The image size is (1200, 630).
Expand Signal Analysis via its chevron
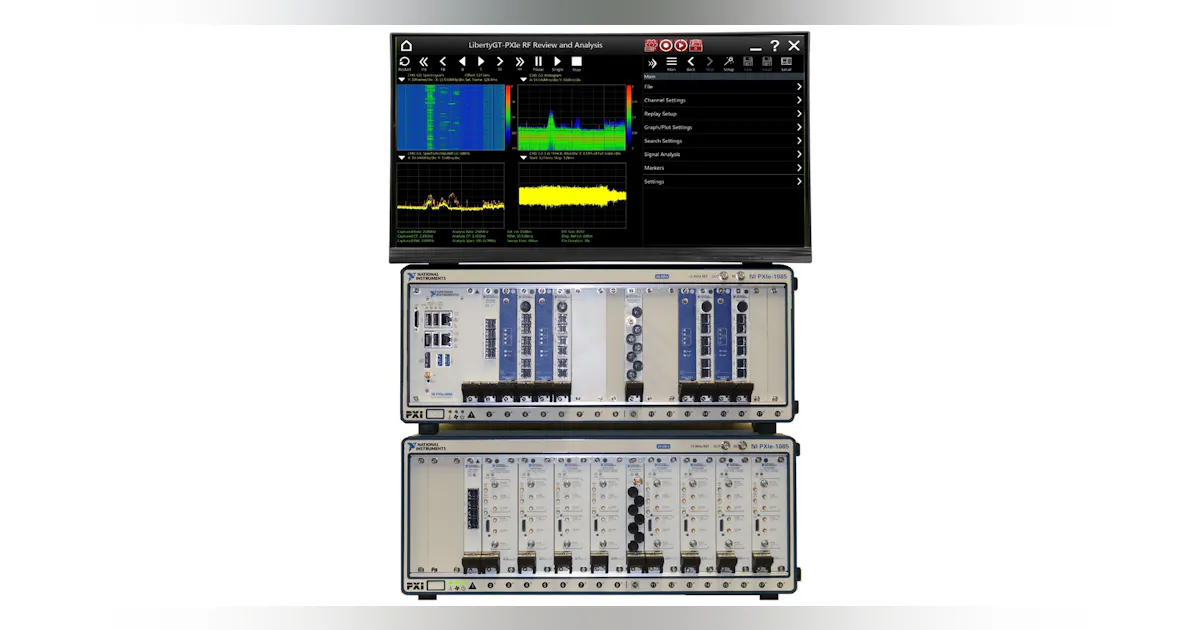point(799,154)
